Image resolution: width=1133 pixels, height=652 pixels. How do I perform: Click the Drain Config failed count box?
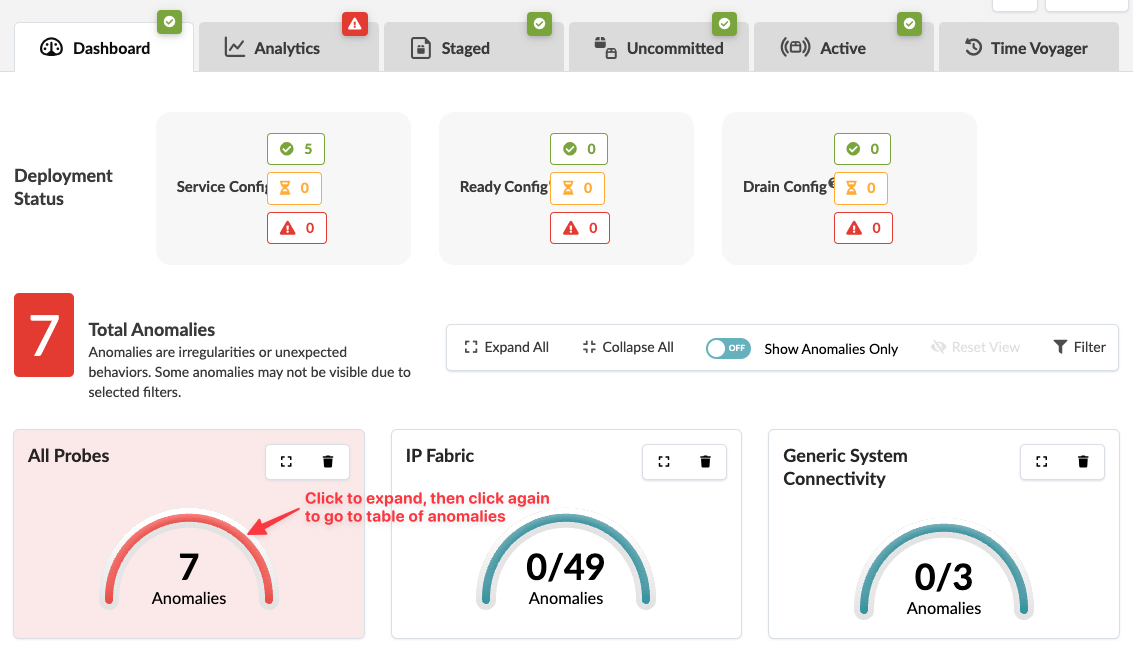tap(864, 228)
